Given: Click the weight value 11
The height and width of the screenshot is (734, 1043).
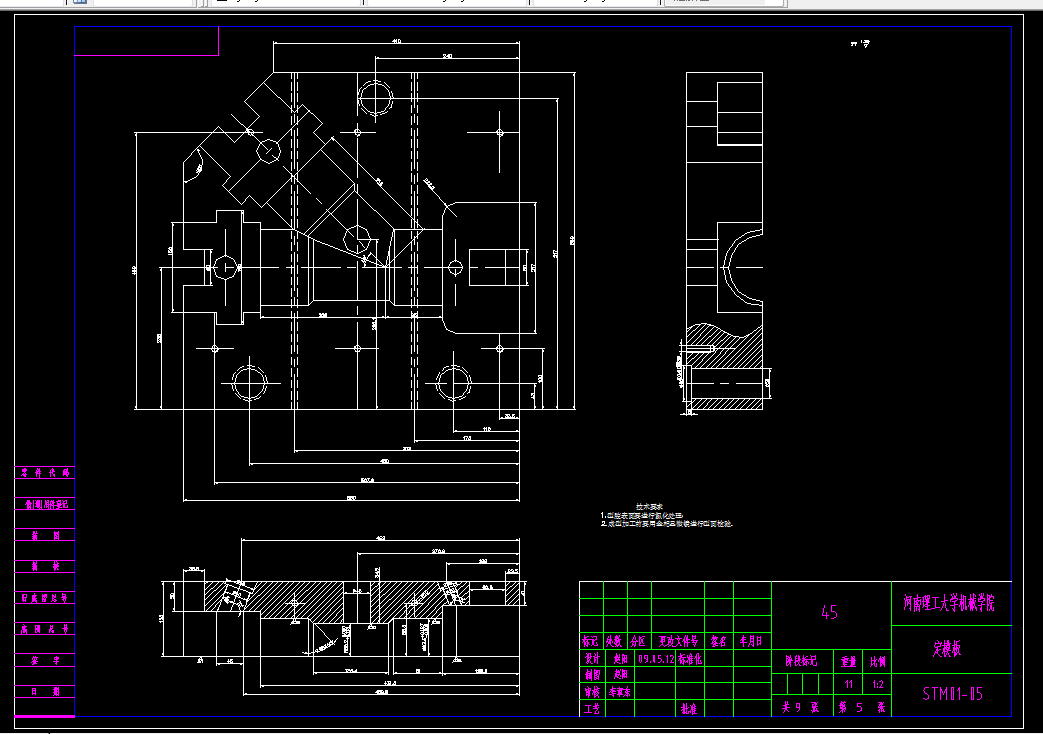Looking at the screenshot, I should click(849, 684).
